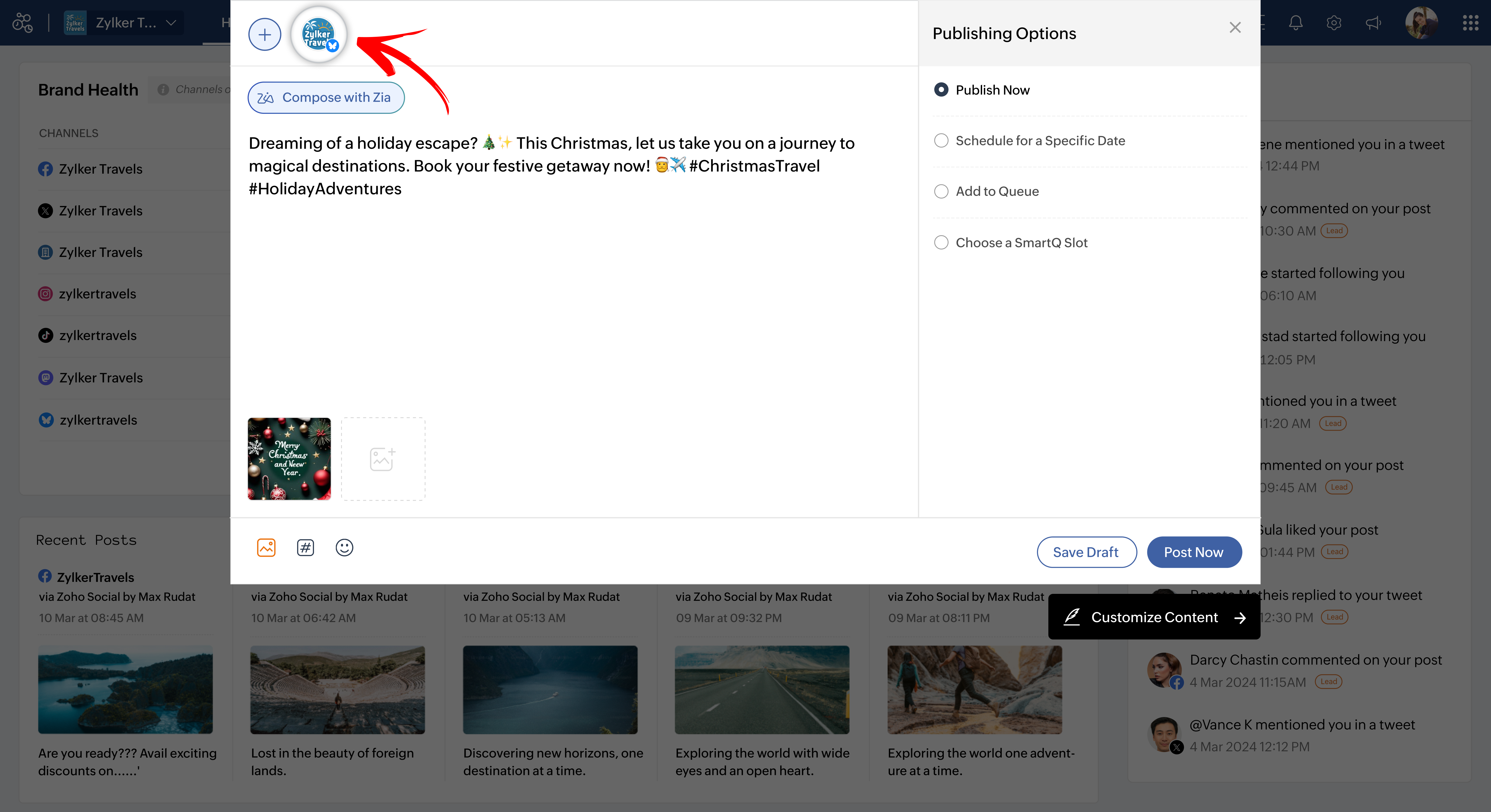Viewport: 1491px width, 812px height.
Task: Click the Lead tag beside 09:45 AM
Action: pyautogui.click(x=1339, y=487)
